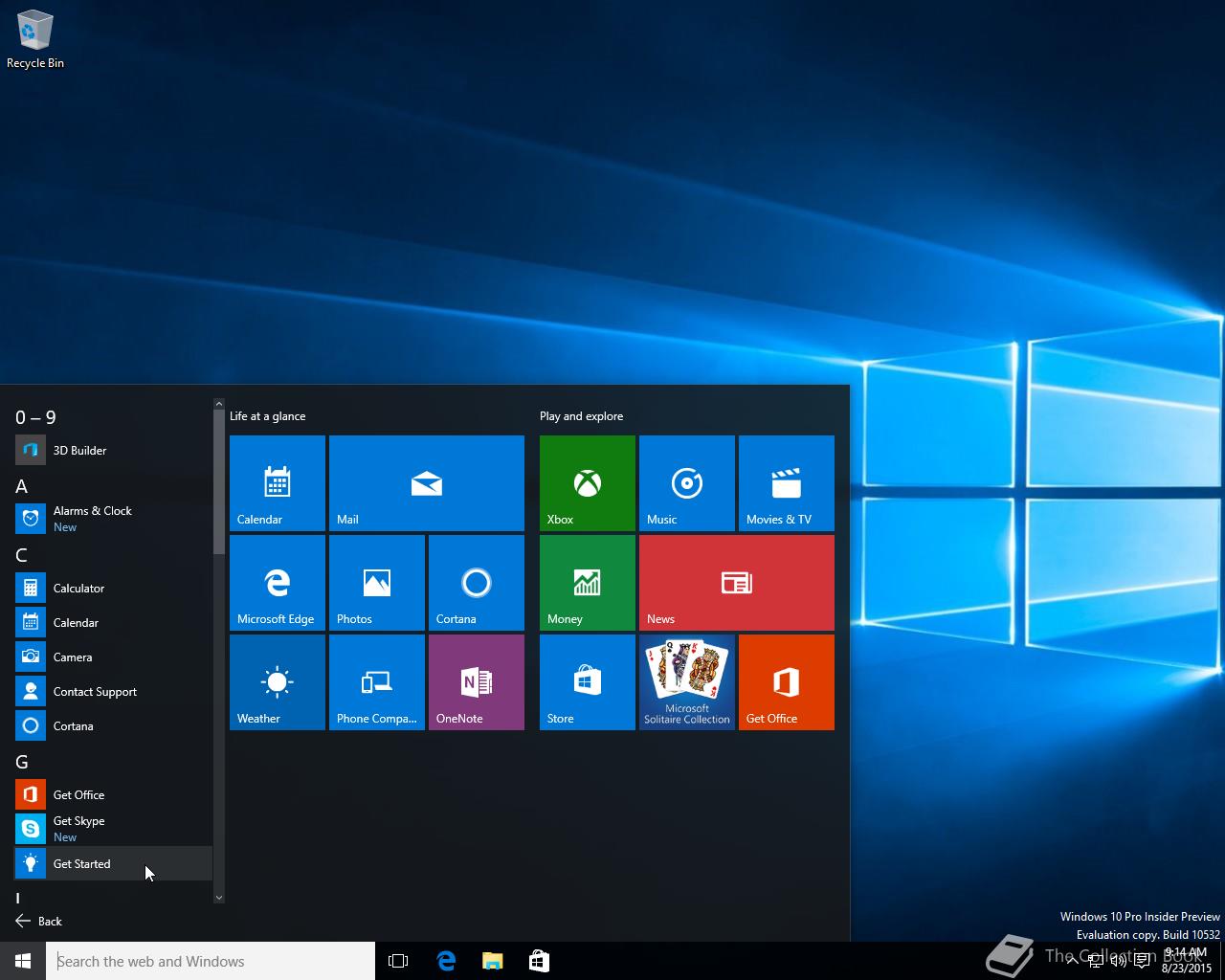Open Alarms & Clock in the app list
The image size is (1225, 980).
[113, 519]
